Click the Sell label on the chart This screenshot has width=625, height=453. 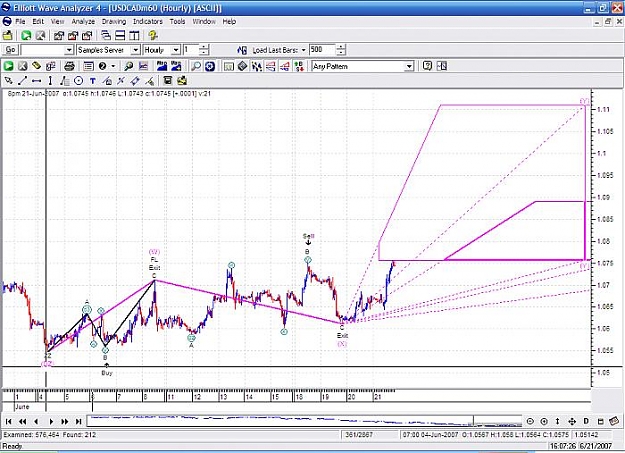(308, 236)
